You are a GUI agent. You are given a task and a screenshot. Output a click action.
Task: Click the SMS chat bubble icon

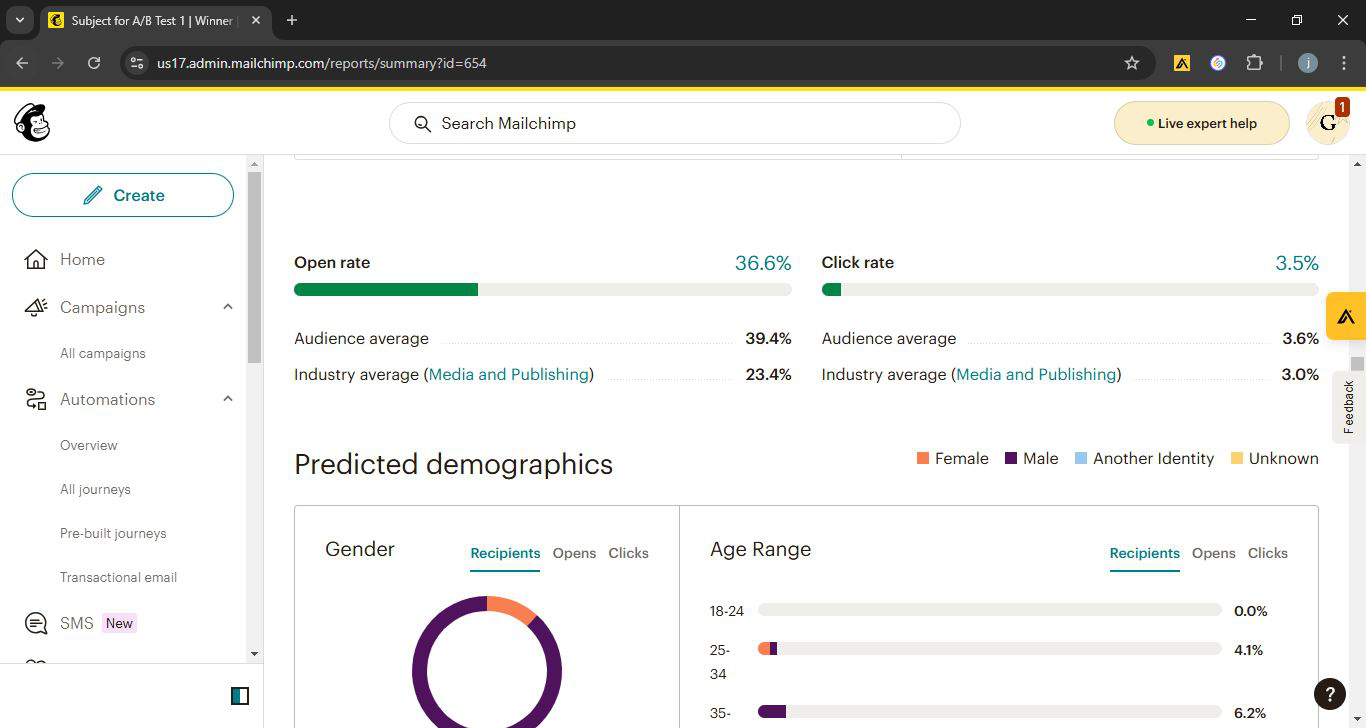[x=36, y=624]
